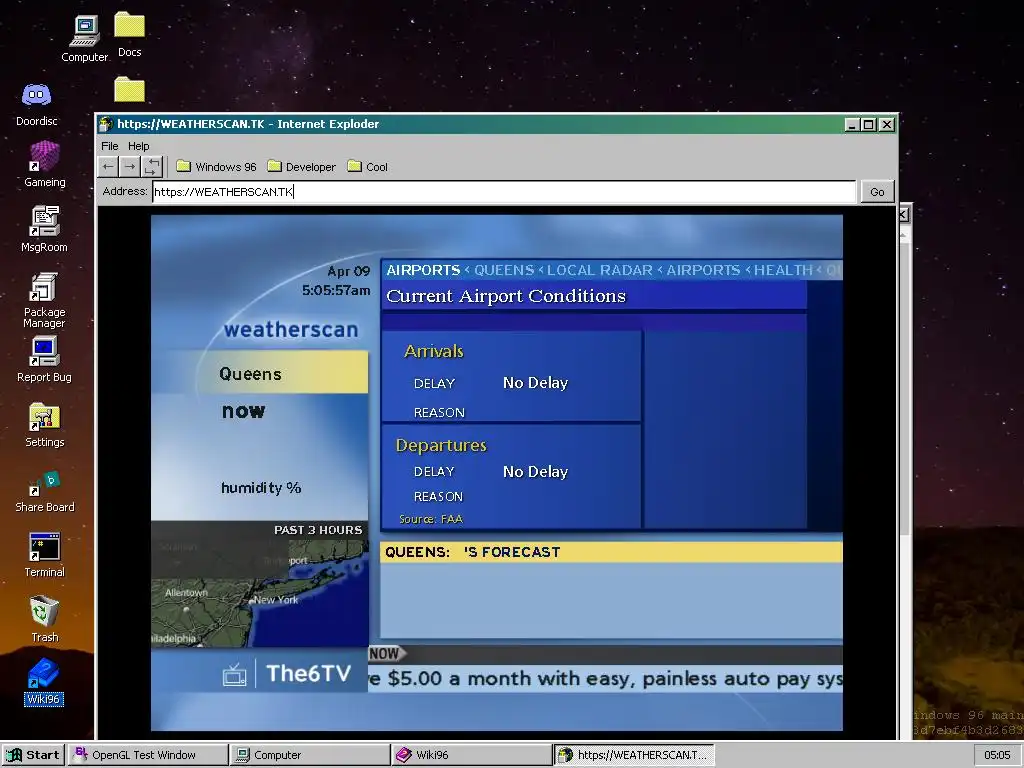This screenshot has width=1024, height=768.
Task: Select the Wiki96 desktop icon
Action: 44,682
